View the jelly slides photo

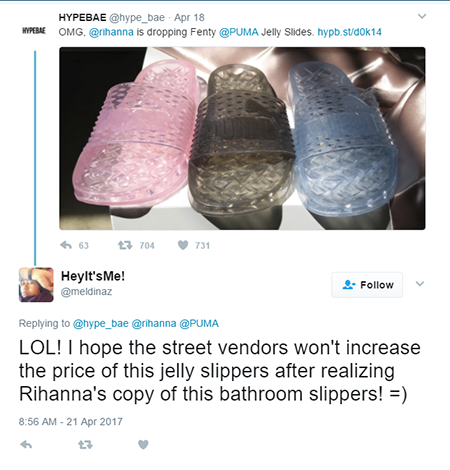pos(242,138)
